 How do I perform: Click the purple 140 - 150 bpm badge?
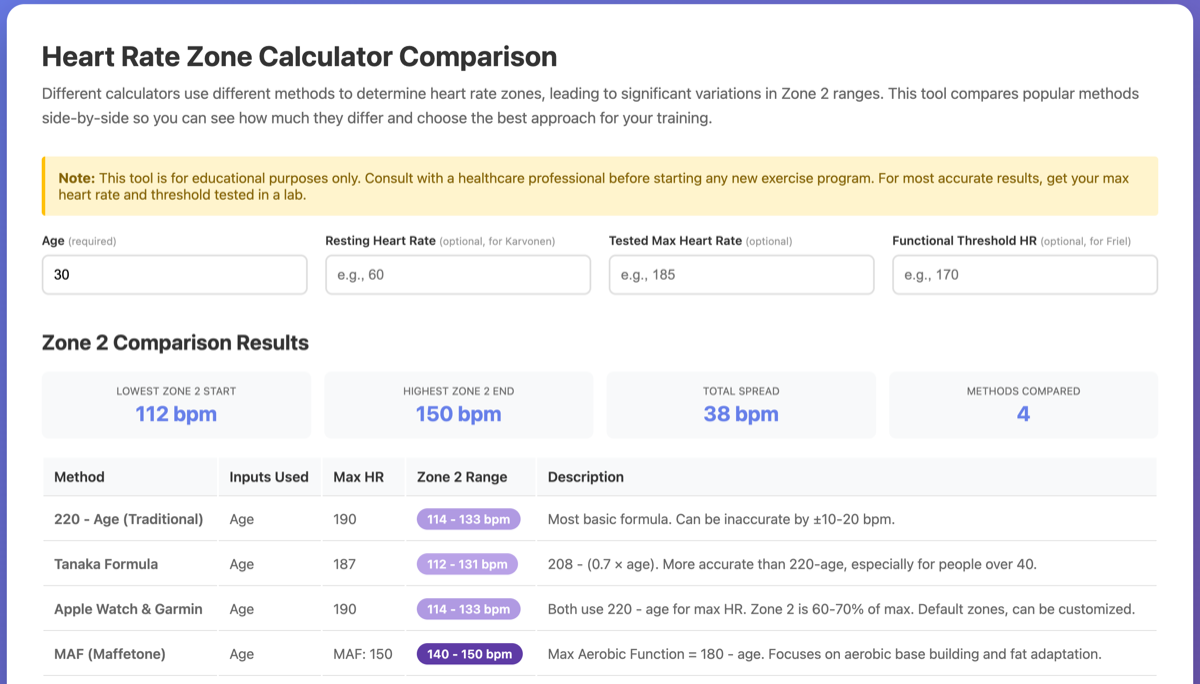click(x=468, y=654)
